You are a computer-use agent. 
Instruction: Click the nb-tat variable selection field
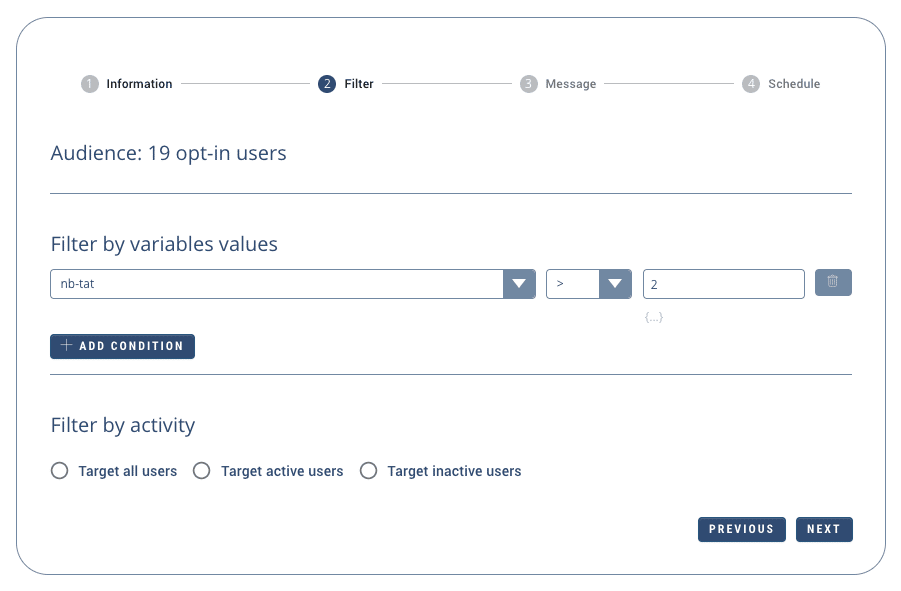pyautogui.click(x=276, y=284)
